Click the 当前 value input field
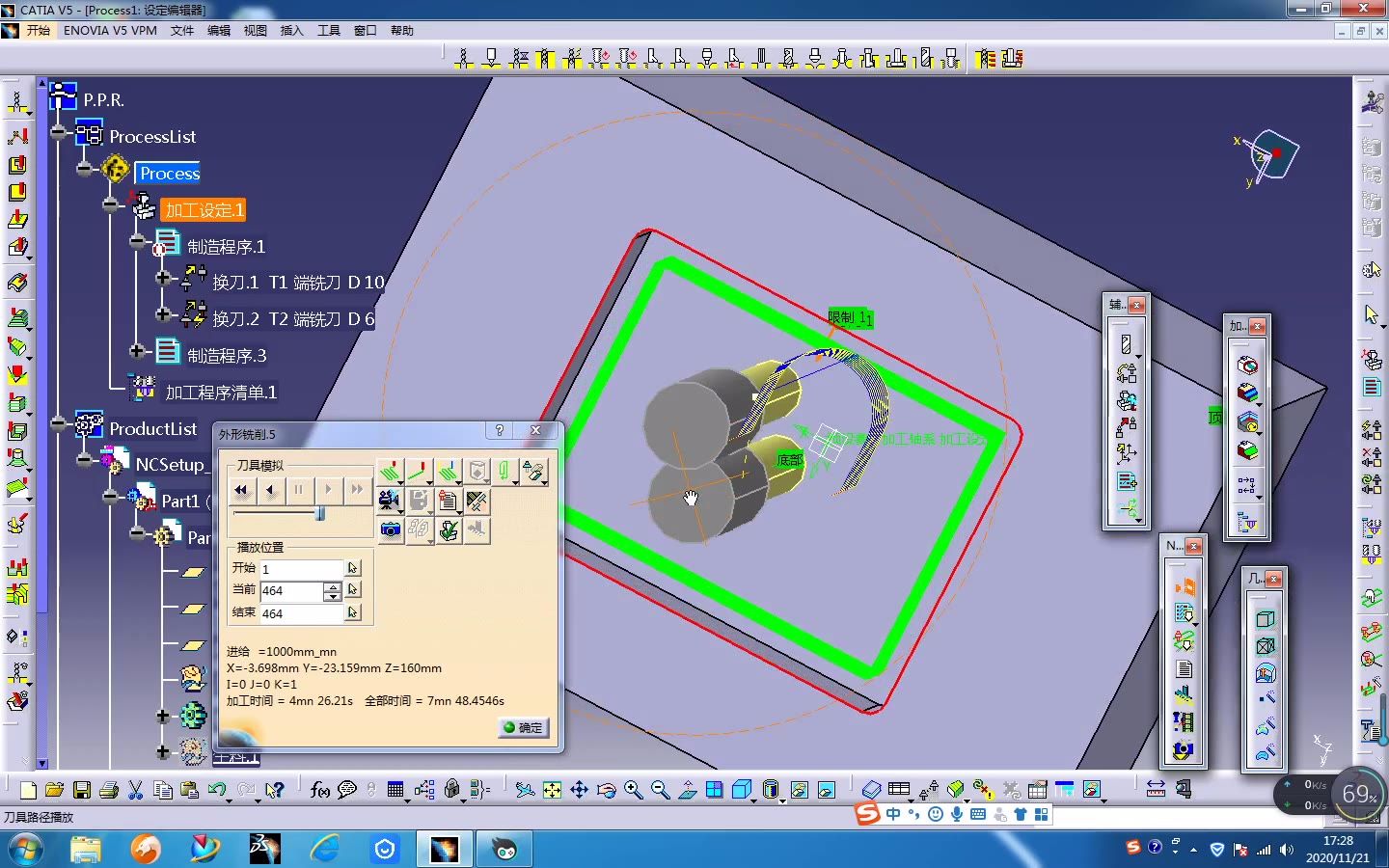Image resolution: width=1389 pixels, height=868 pixels. [x=292, y=591]
